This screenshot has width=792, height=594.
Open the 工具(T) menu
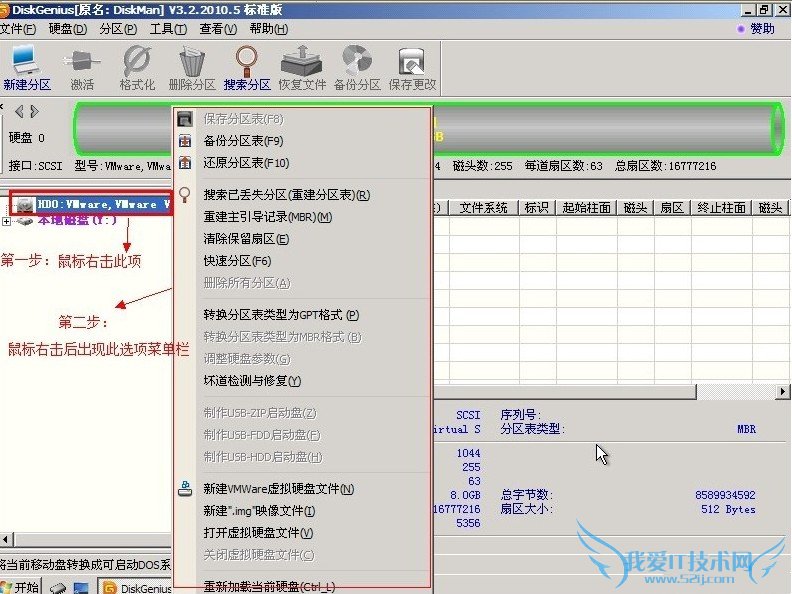coord(168,29)
